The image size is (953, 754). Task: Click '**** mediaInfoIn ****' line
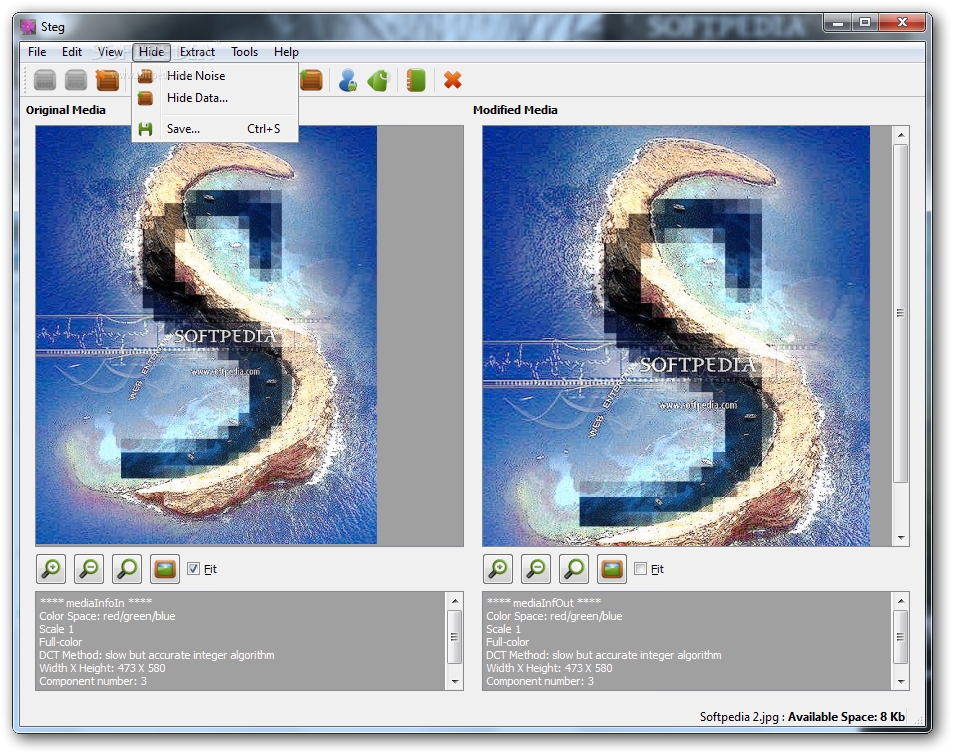click(95, 603)
